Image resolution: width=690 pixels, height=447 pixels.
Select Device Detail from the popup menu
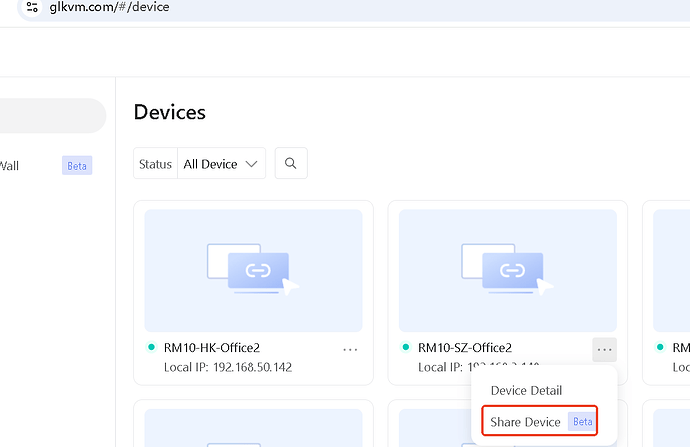[526, 390]
